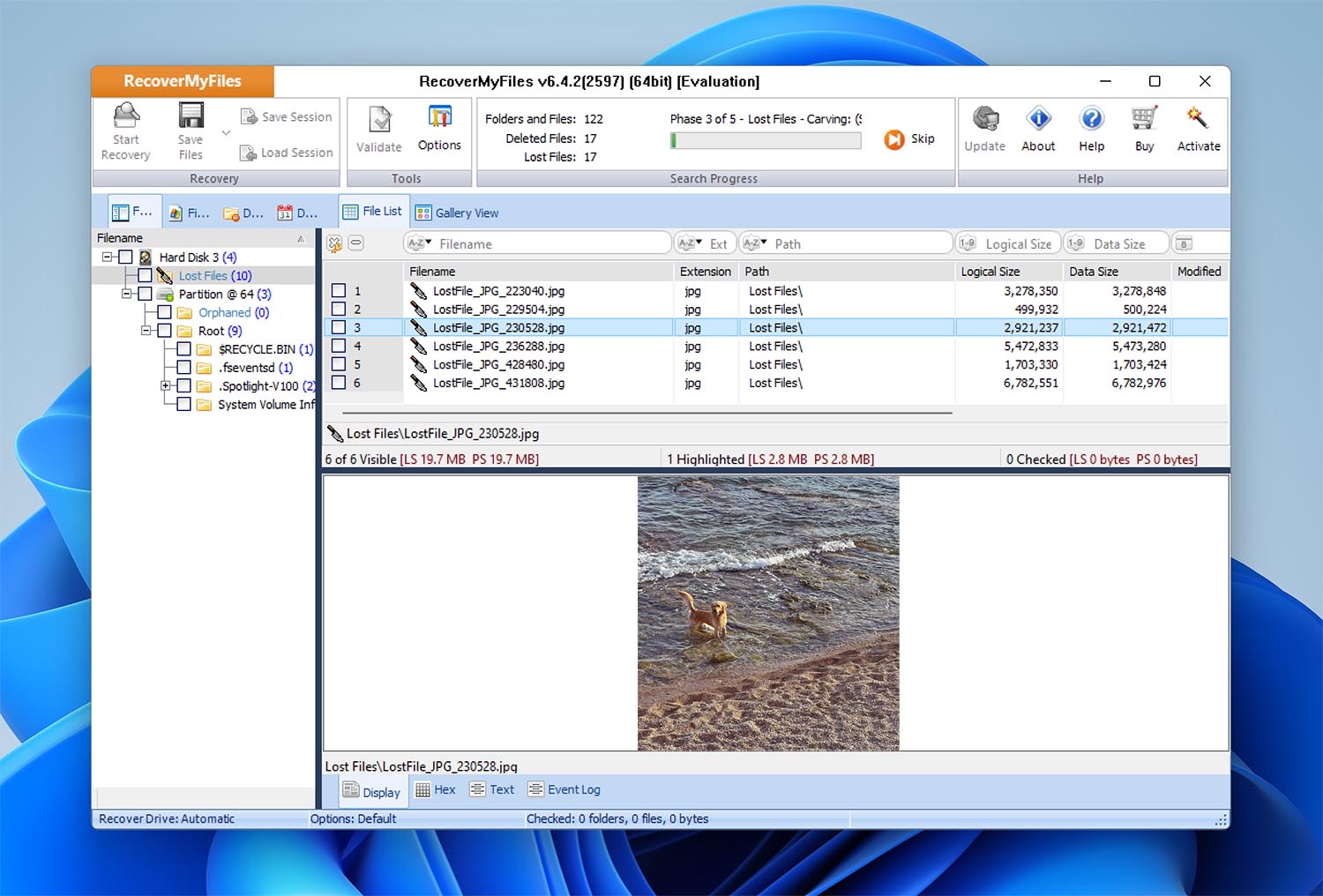This screenshot has height=896, width=1323.
Task: Check the checkbox for LostFile_JPG_223040.jpg
Action: [x=339, y=290]
